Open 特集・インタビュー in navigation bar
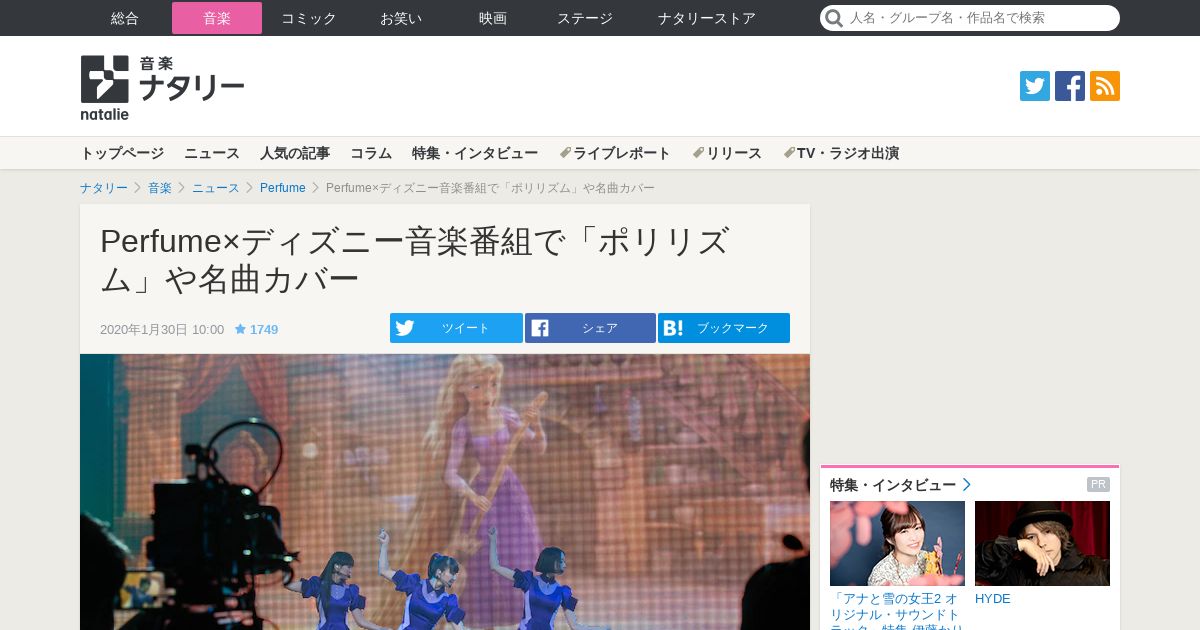This screenshot has height=630, width=1200. point(475,153)
